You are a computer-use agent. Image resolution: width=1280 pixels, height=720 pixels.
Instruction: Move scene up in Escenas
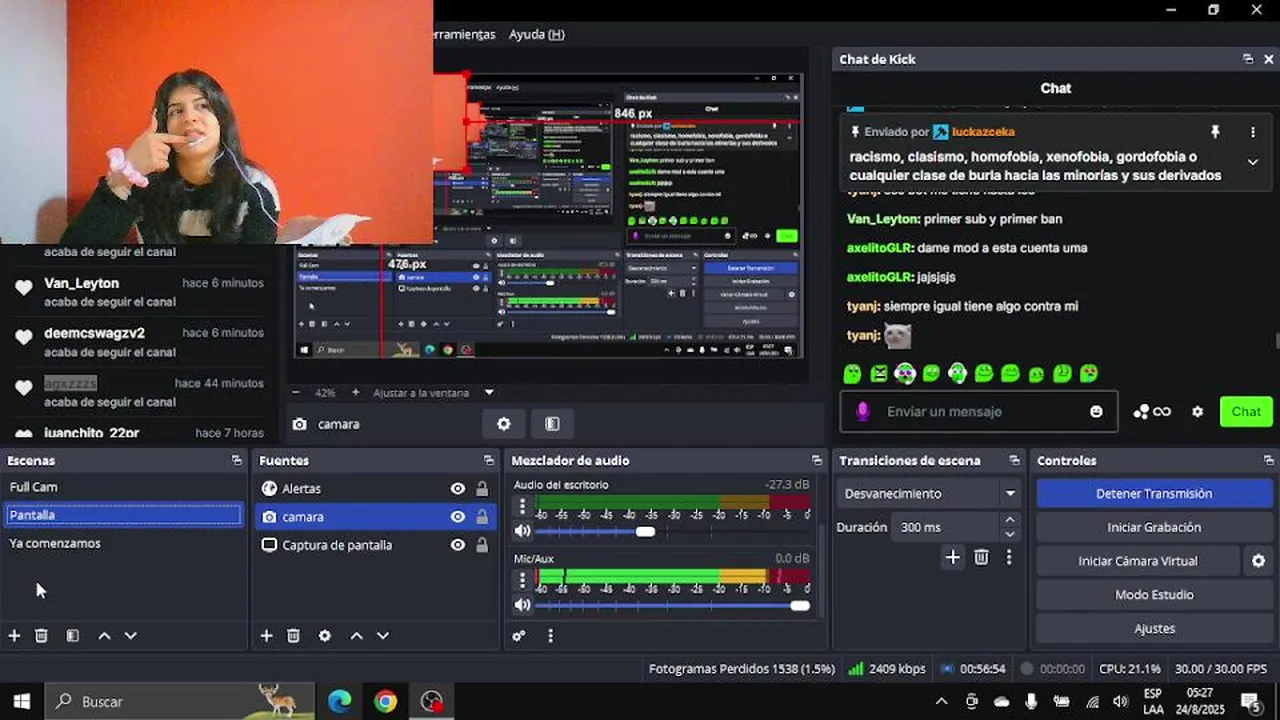point(104,635)
